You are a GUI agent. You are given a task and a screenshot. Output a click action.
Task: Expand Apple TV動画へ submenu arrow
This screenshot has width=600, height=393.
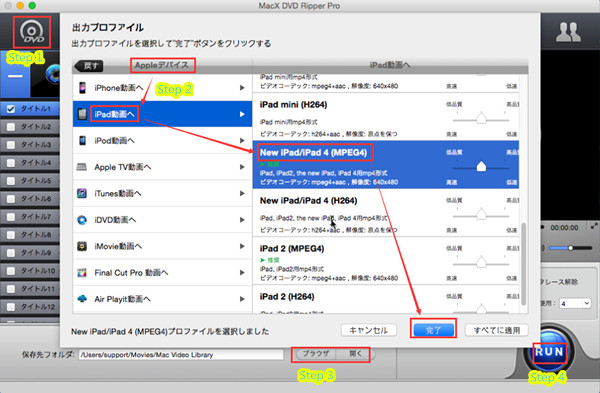[242, 167]
